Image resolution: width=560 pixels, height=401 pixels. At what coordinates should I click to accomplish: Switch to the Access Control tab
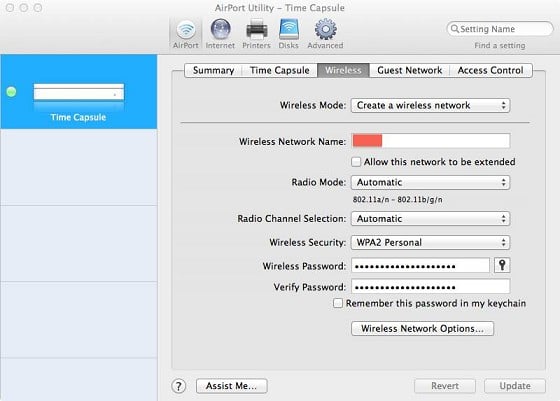(x=491, y=70)
